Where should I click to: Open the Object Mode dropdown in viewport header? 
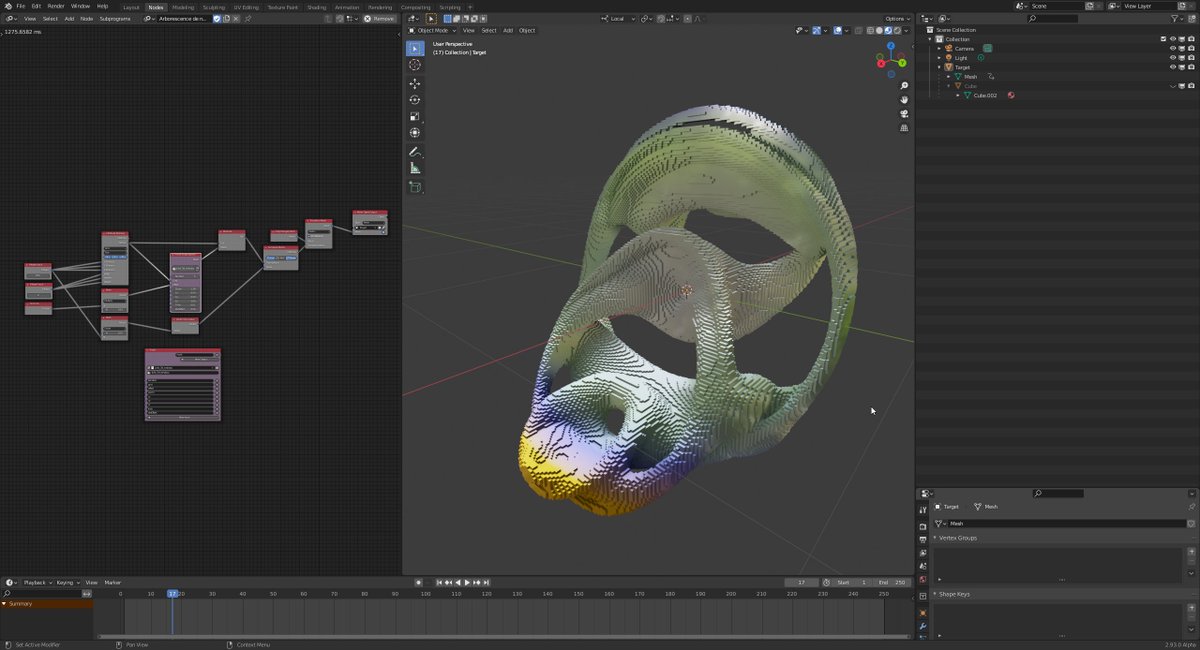pyautogui.click(x=433, y=30)
